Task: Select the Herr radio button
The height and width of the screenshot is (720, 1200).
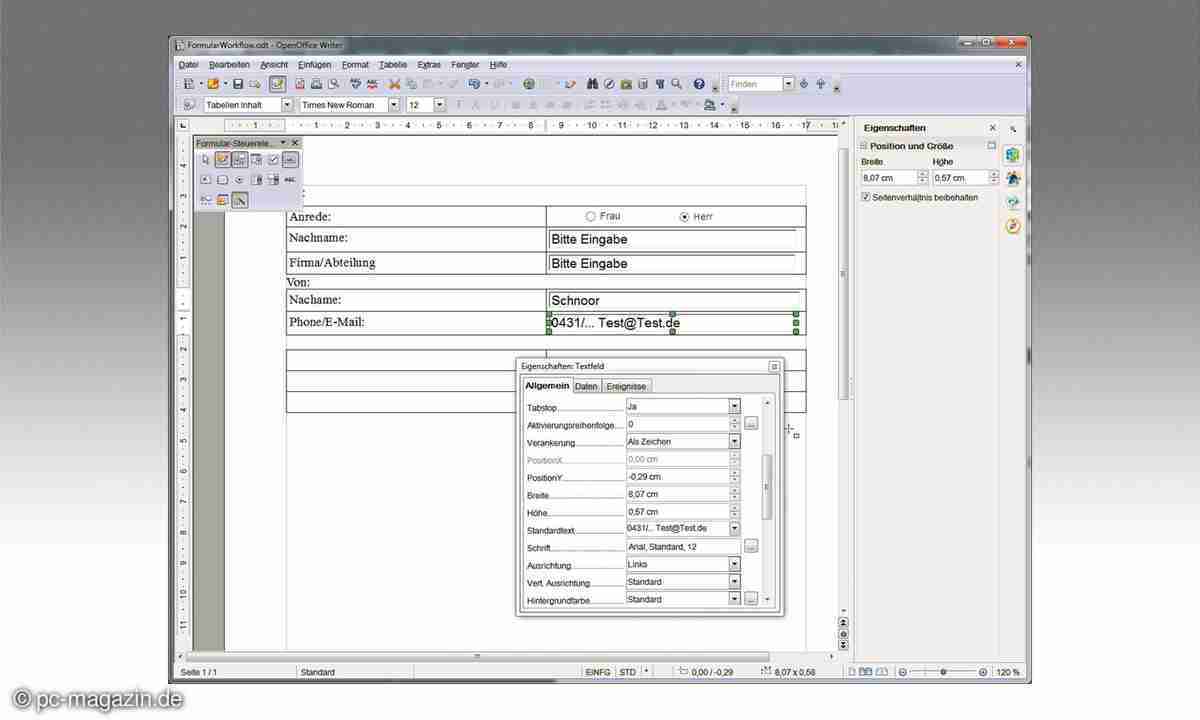Action: pyautogui.click(x=684, y=216)
